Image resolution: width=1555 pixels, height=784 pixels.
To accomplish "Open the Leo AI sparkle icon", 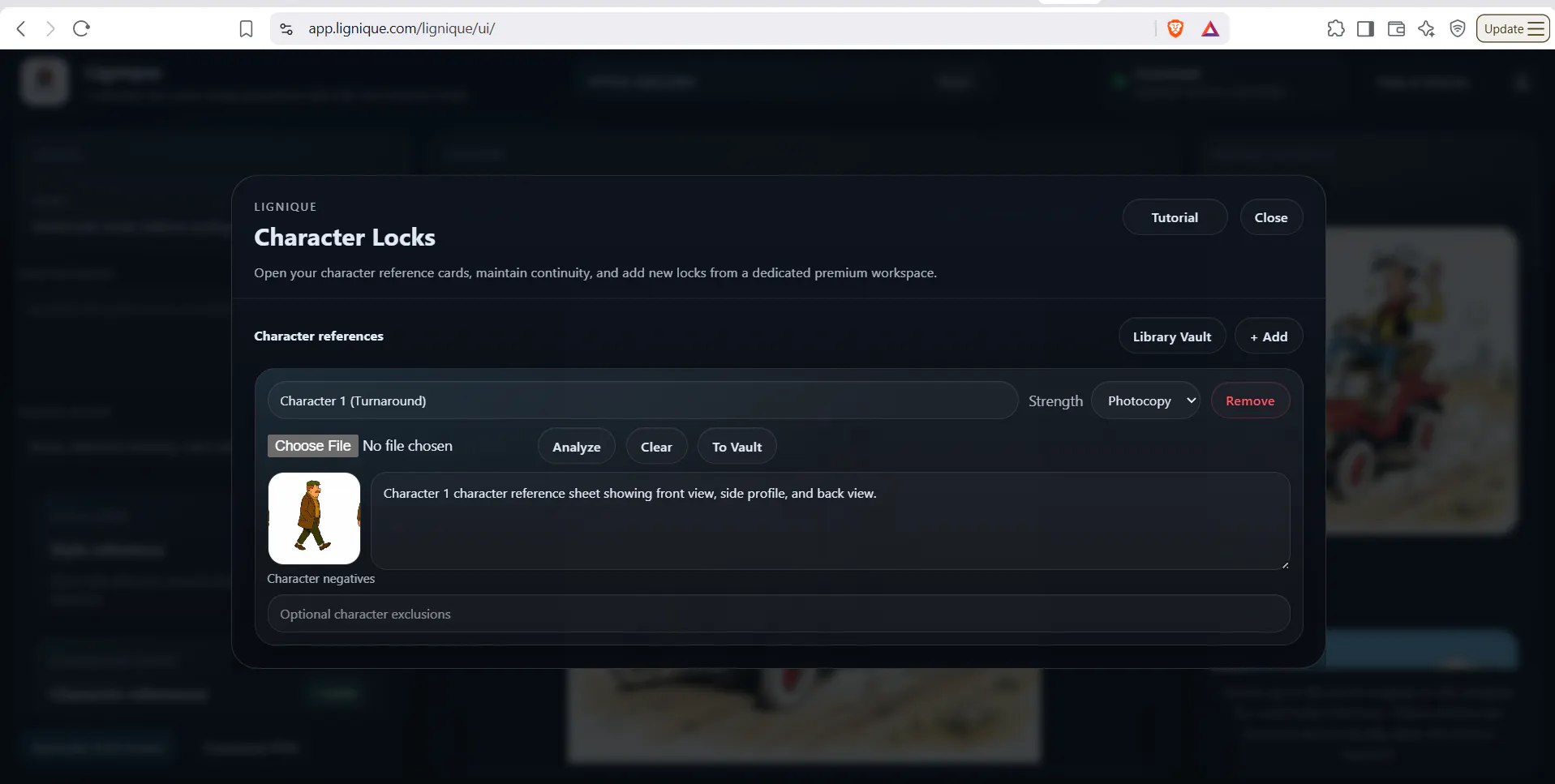I will coord(1427,29).
